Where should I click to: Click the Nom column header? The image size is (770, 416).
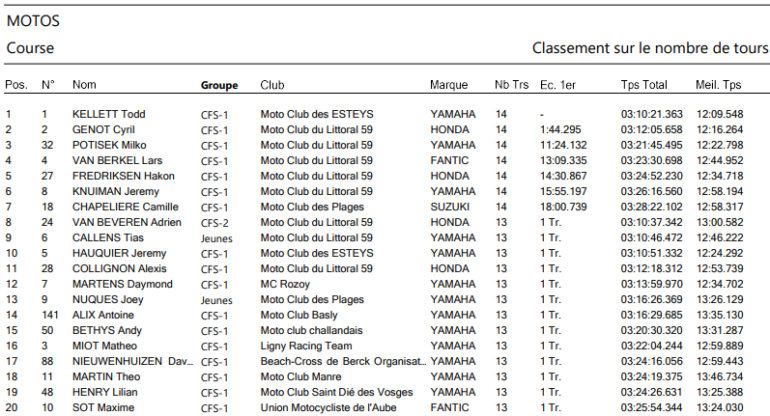(84, 85)
